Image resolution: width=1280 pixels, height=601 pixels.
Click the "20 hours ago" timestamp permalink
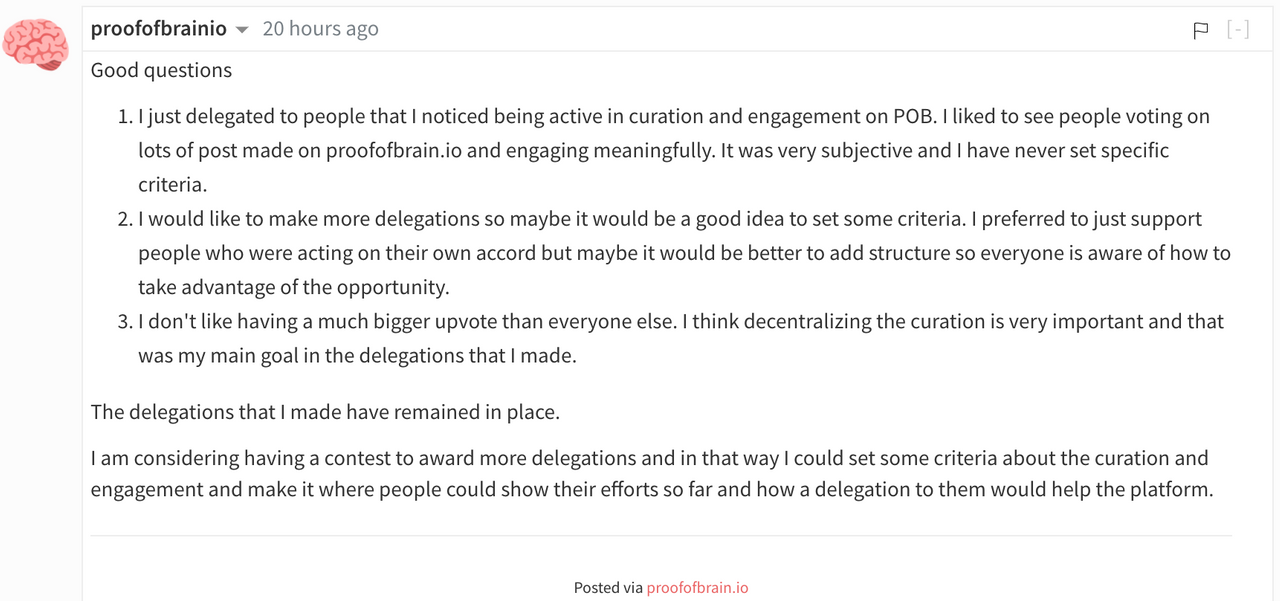320,29
